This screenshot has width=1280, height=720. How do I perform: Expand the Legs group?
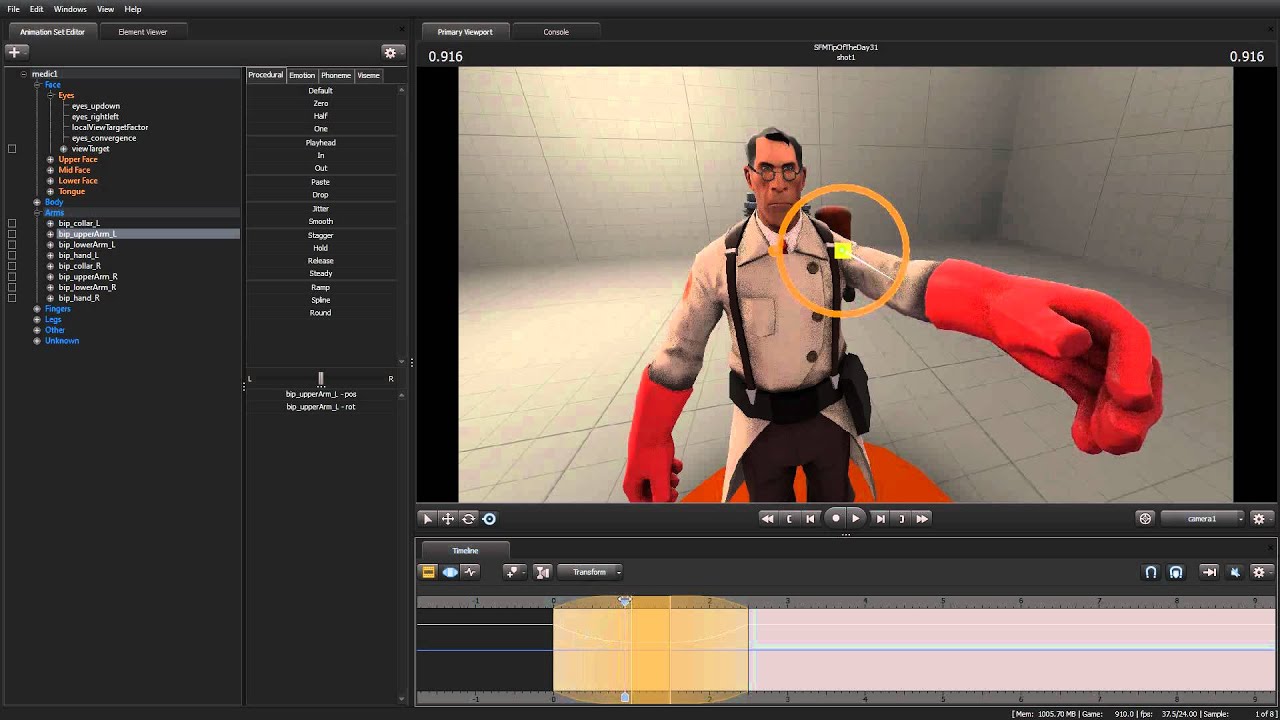tap(37, 319)
